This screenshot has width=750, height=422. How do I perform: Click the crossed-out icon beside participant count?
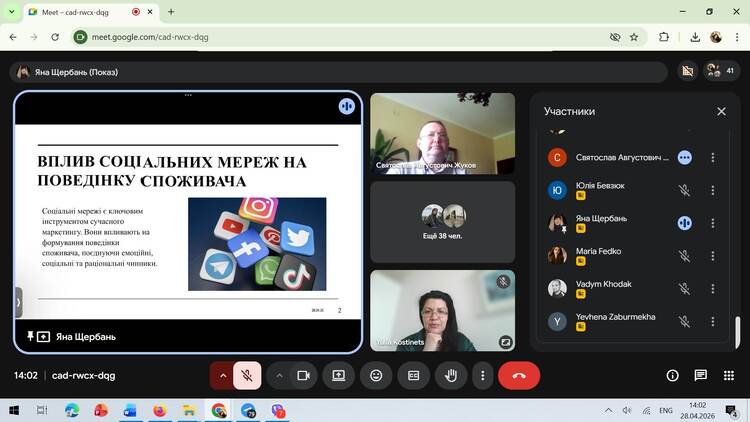pos(688,71)
